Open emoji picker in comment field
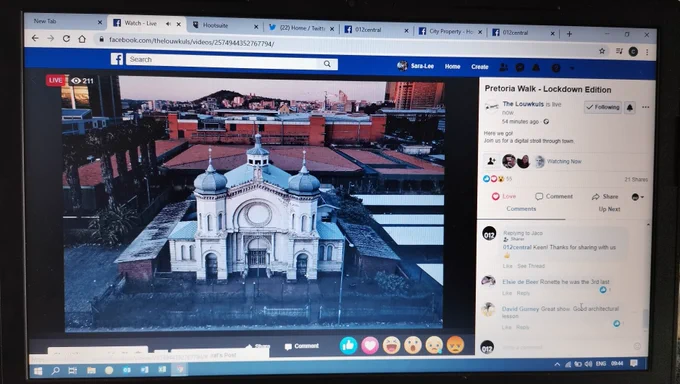The height and width of the screenshot is (384, 680). click(x=637, y=346)
